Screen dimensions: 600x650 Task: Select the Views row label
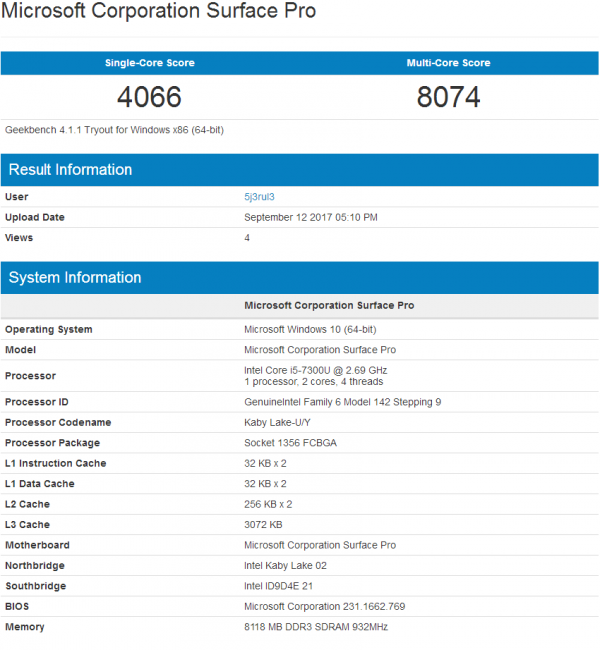[x=19, y=238]
